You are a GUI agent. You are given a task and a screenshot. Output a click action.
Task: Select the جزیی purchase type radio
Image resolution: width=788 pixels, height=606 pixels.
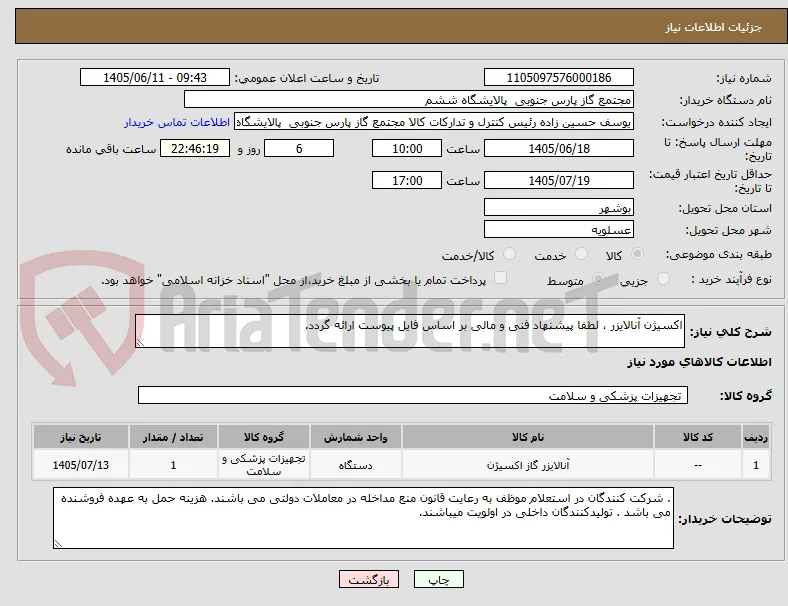click(663, 279)
